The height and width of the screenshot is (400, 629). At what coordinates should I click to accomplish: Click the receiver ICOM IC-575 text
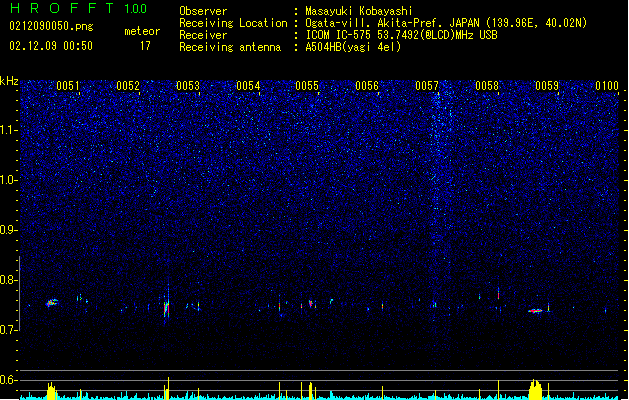401,35
